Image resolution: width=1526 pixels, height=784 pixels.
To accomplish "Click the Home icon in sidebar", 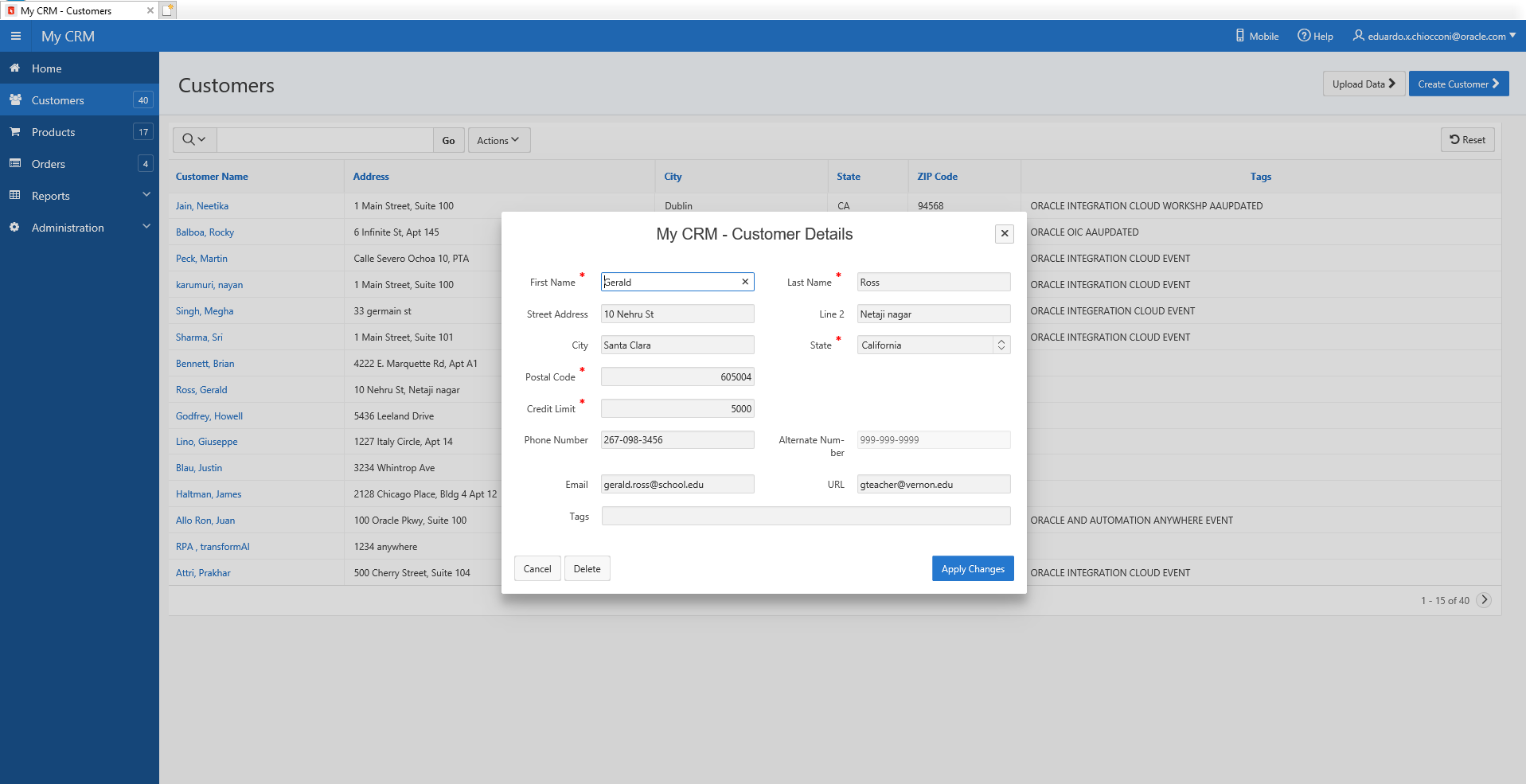I will pyautogui.click(x=15, y=68).
